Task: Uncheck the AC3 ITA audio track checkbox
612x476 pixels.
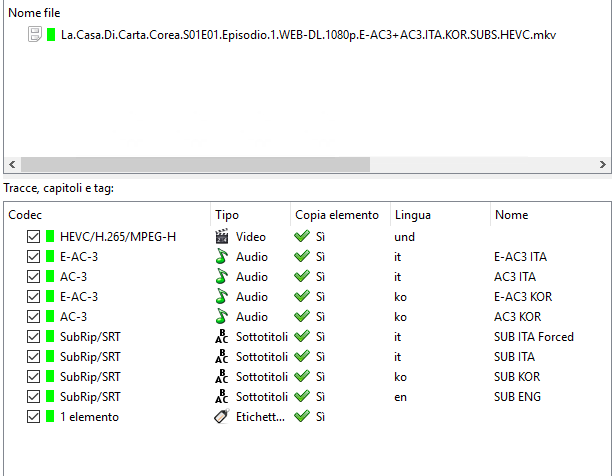Action: pos(34,276)
